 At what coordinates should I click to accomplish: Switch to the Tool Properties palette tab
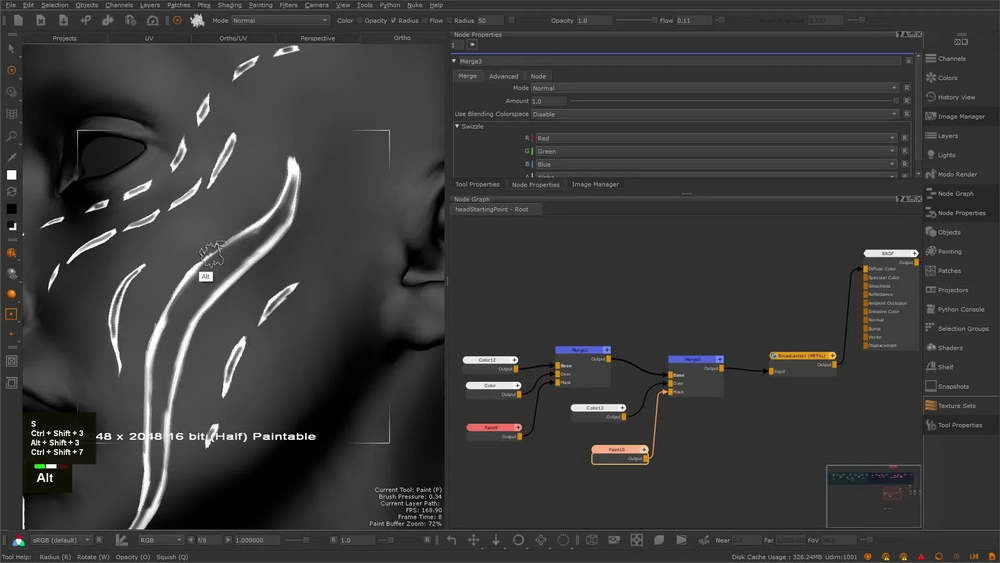477,184
